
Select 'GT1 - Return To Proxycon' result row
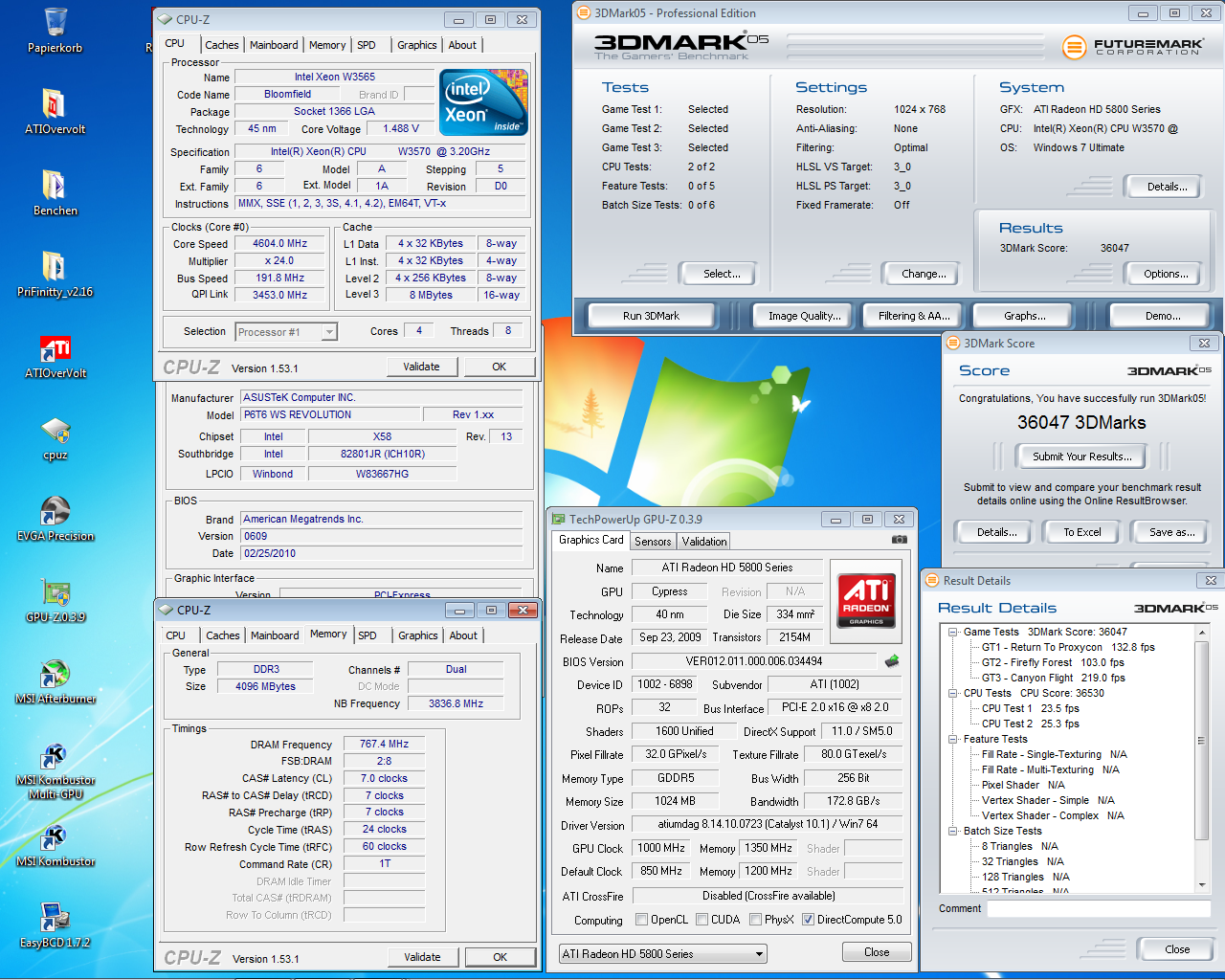(x=1068, y=647)
